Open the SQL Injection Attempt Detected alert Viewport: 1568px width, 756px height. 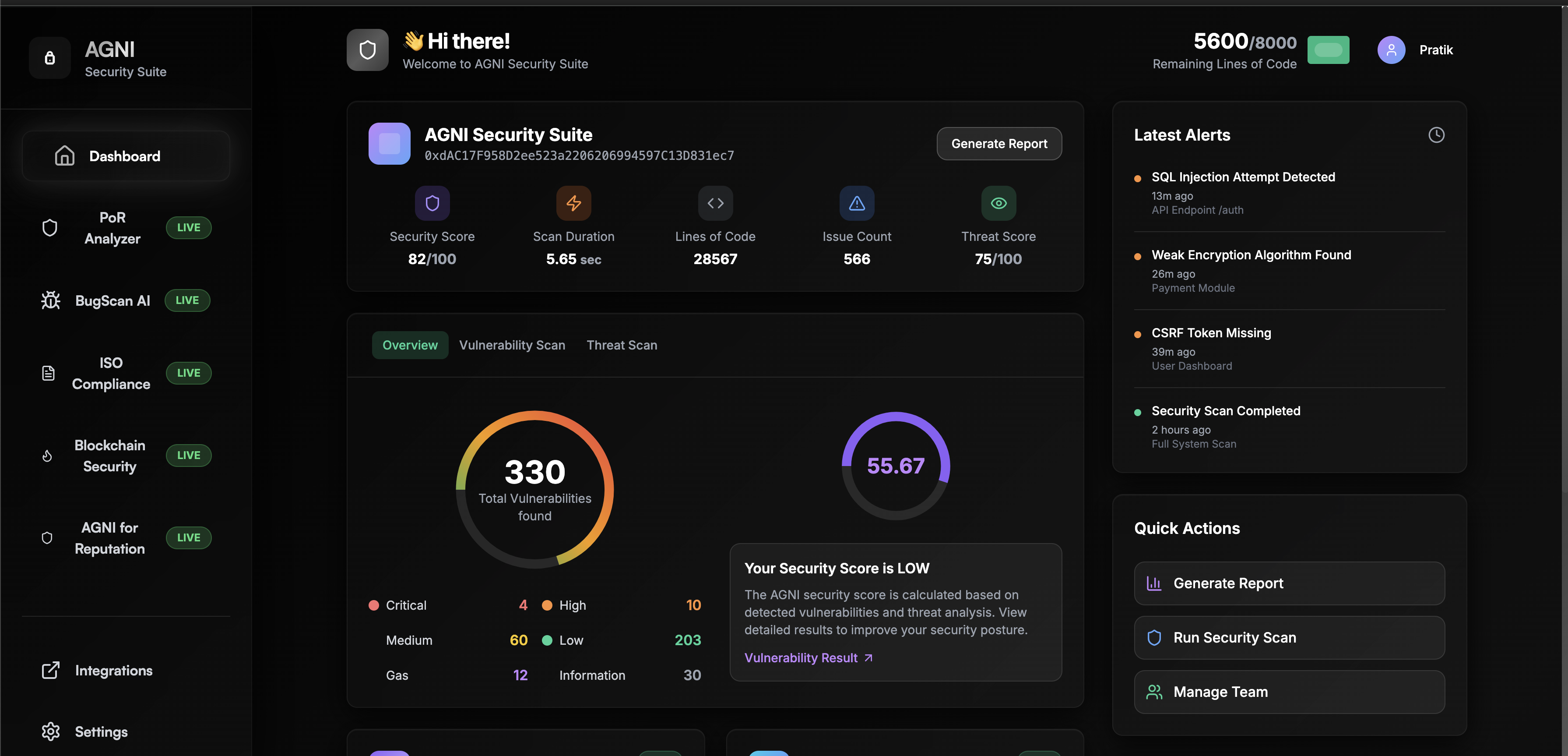(1243, 177)
